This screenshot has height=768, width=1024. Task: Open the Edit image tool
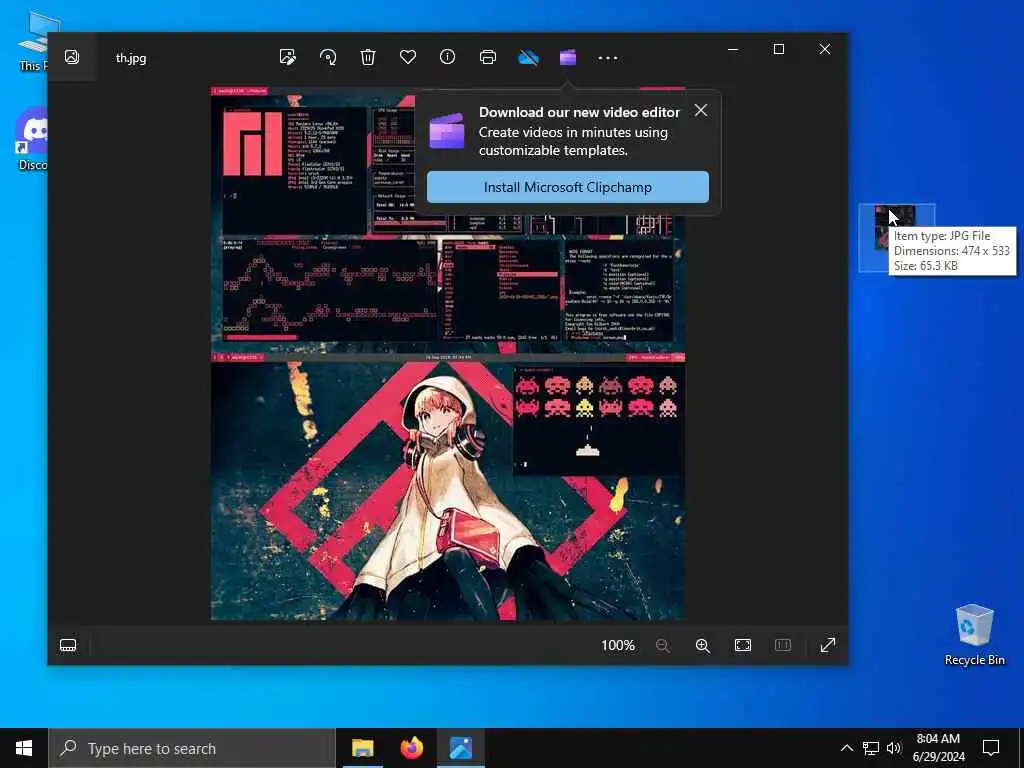coord(287,57)
